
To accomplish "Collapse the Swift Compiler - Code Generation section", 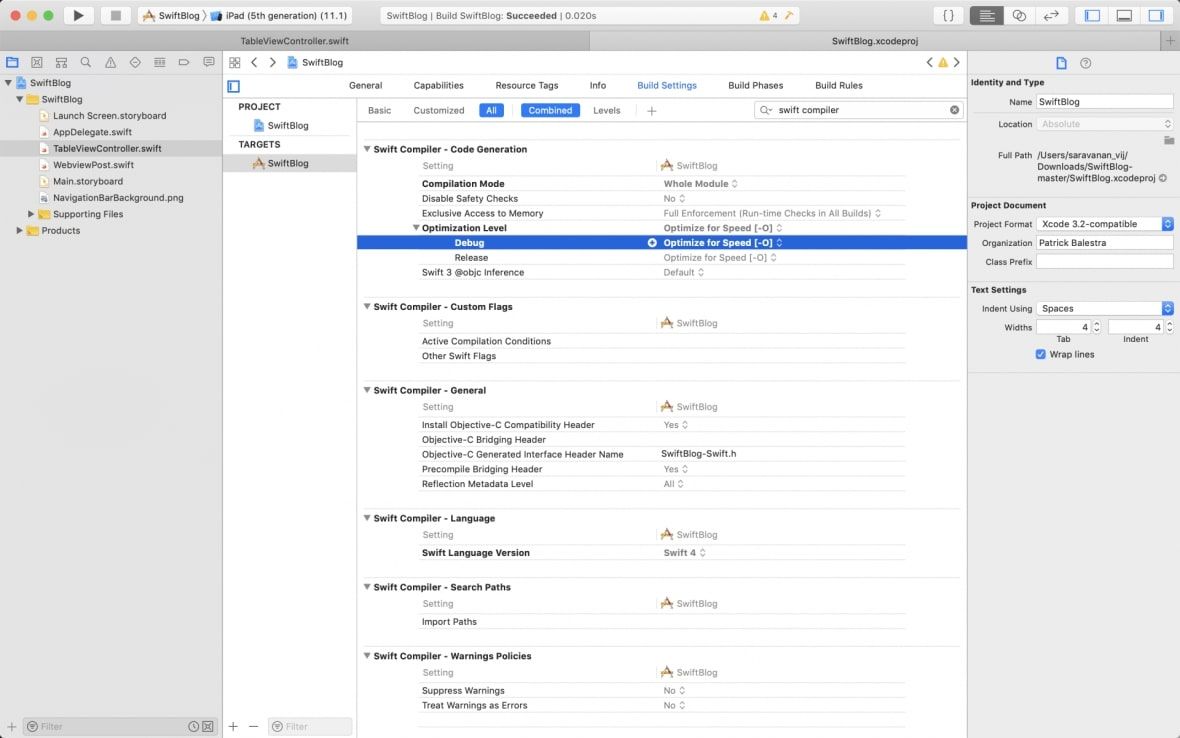I will tap(367, 149).
